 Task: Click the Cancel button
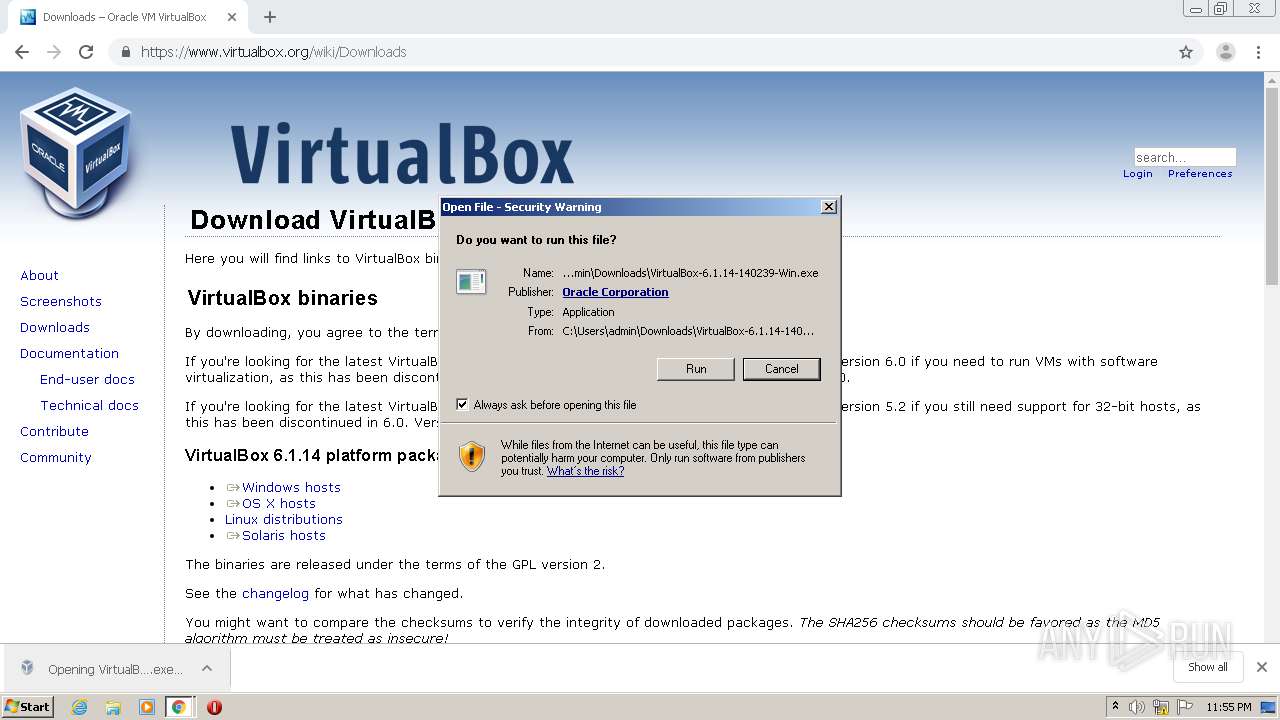(x=782, y=369)
